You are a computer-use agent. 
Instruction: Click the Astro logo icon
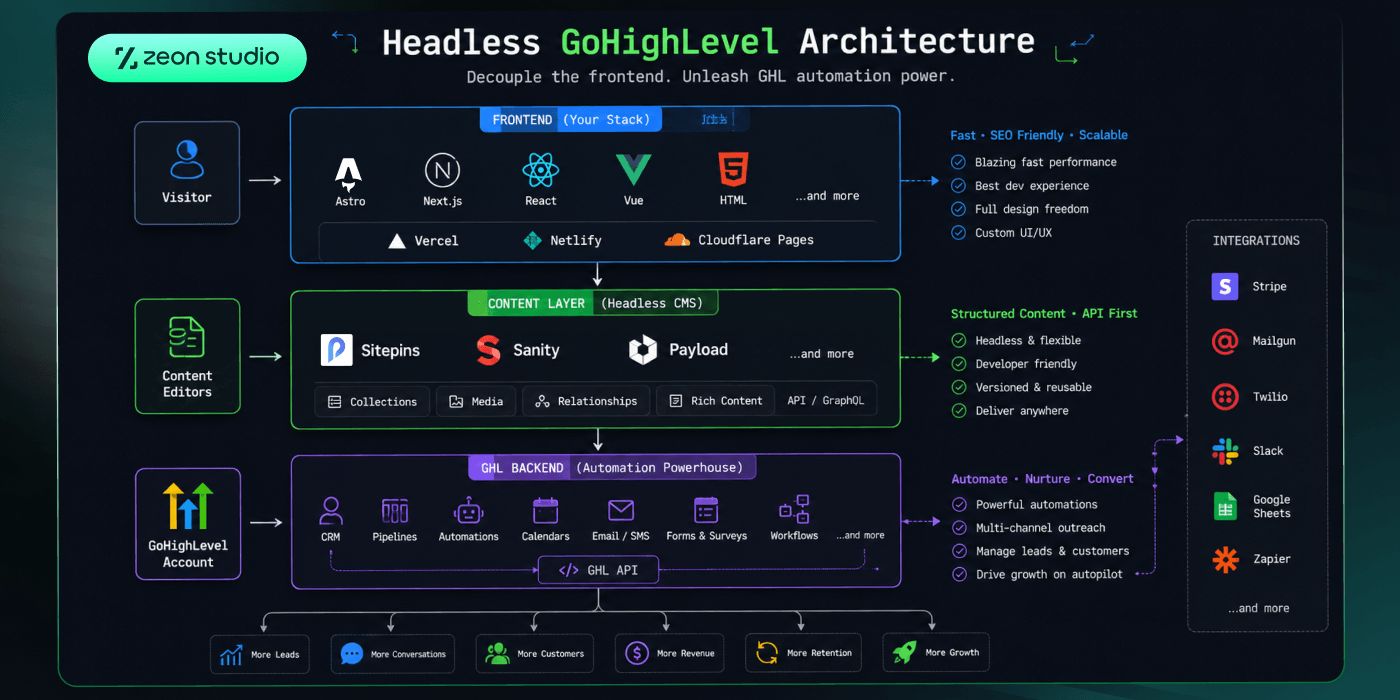(x=349, y=174)
